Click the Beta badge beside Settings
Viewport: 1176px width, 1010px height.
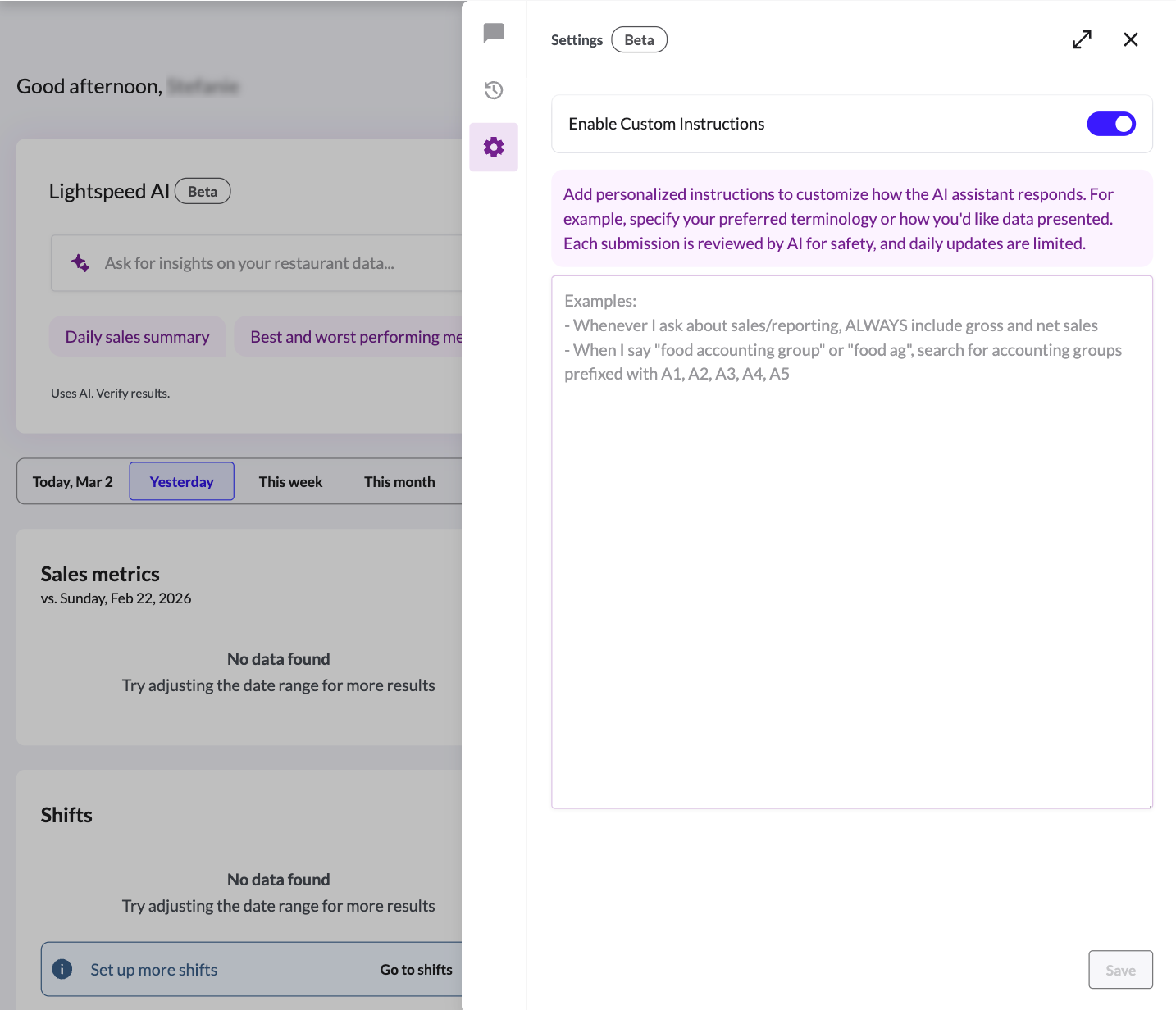639,39
